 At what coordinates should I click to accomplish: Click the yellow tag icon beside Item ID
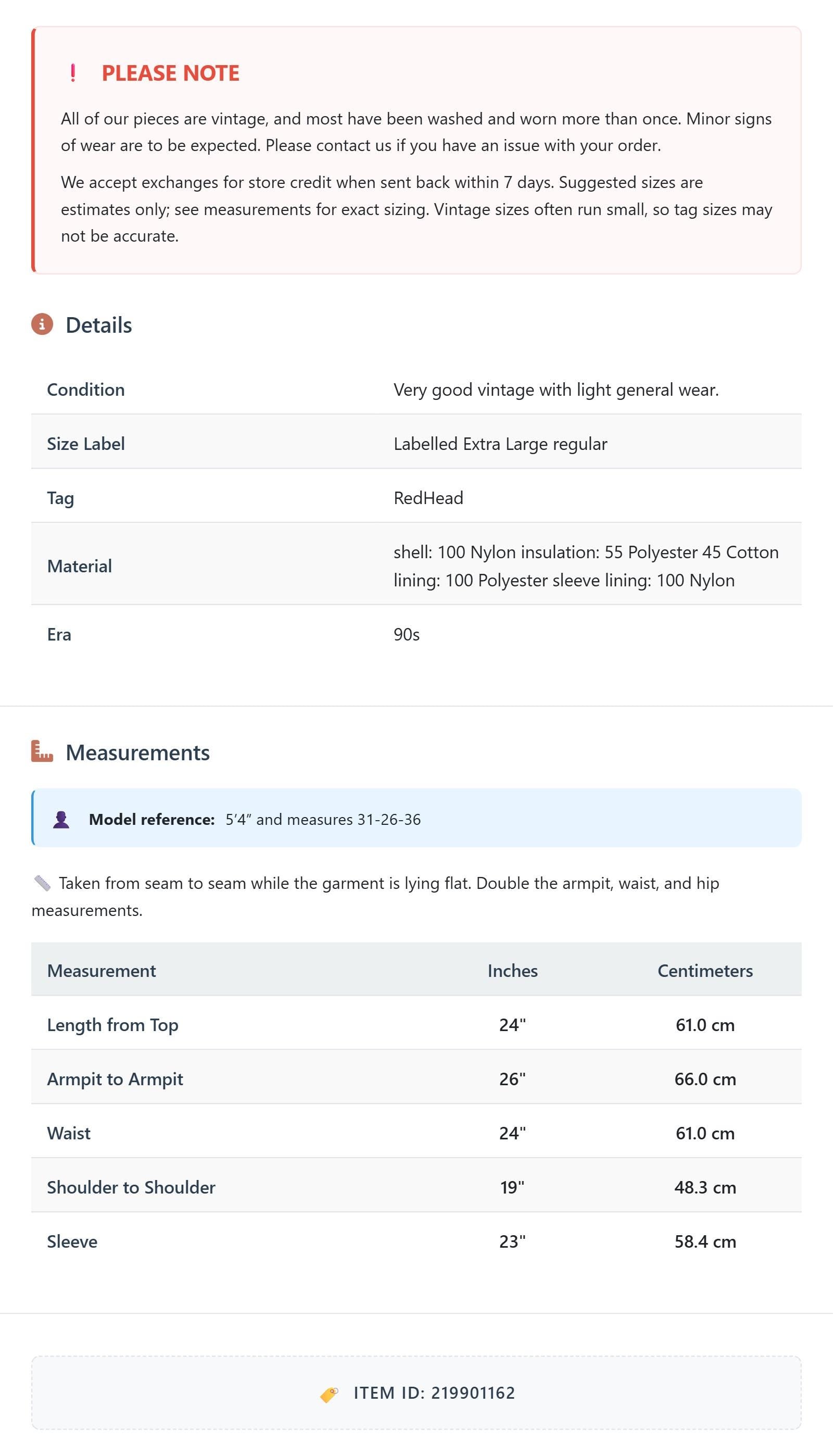coord(329,1394)
